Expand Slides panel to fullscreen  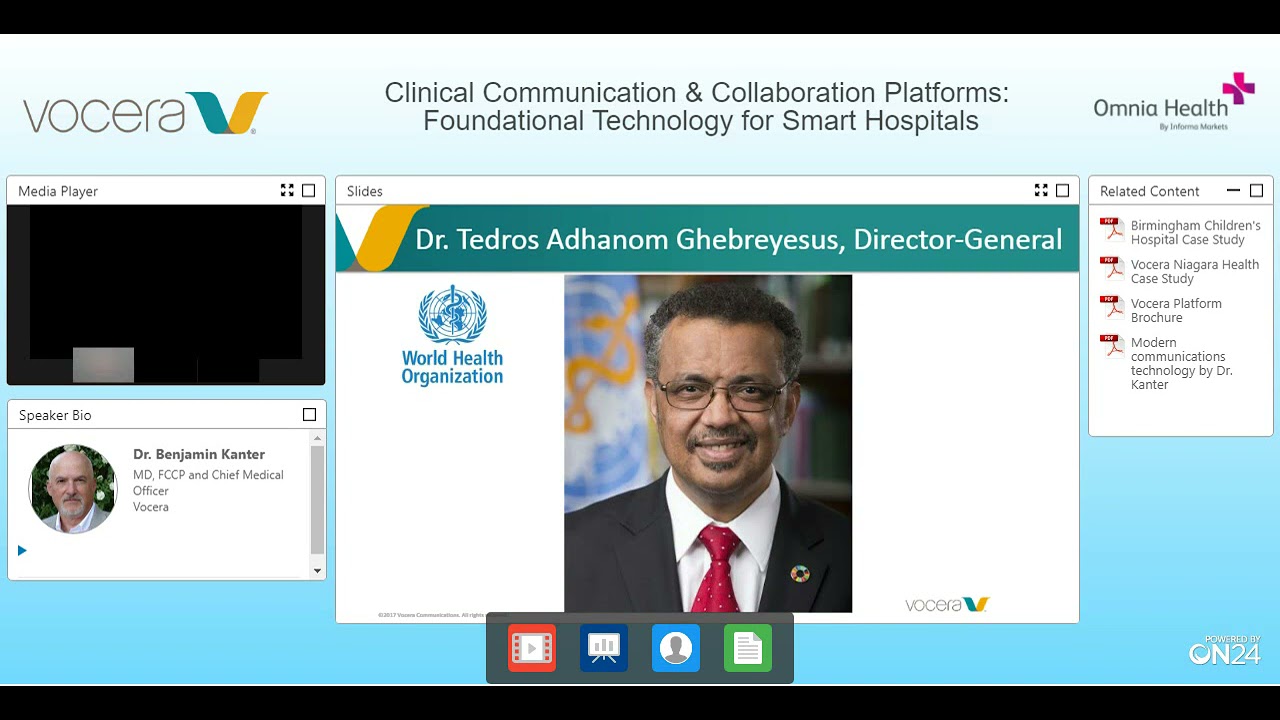[1041, 190]
